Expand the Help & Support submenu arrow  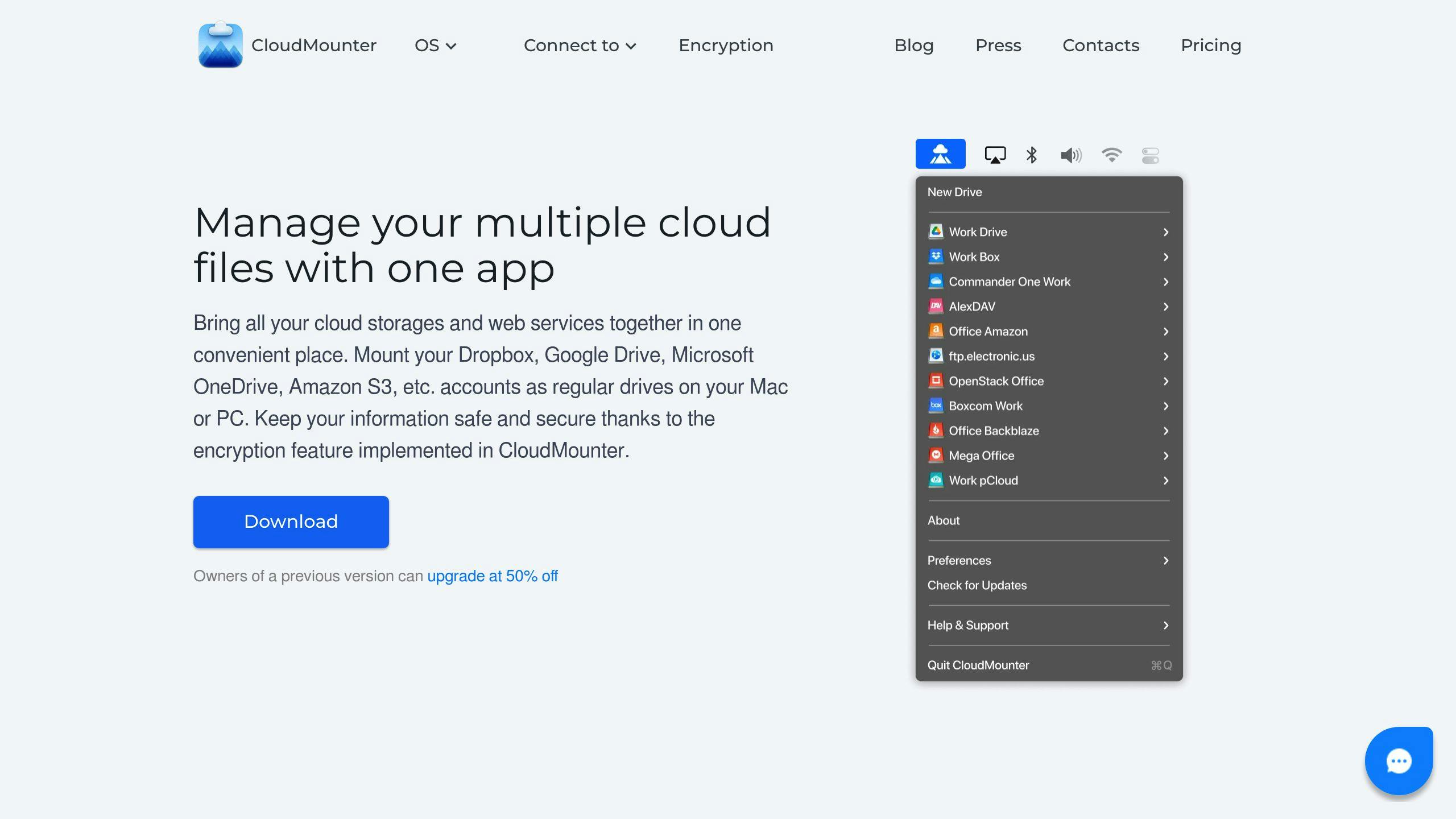click(1165, 626)
